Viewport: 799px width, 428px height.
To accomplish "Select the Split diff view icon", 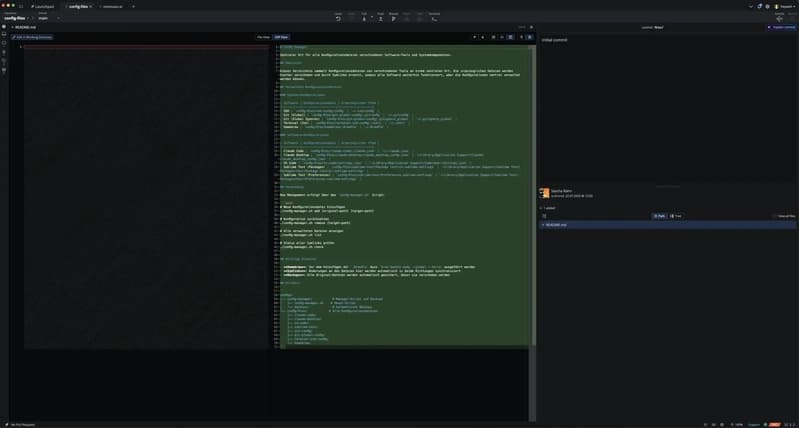I will coord(511,37).
